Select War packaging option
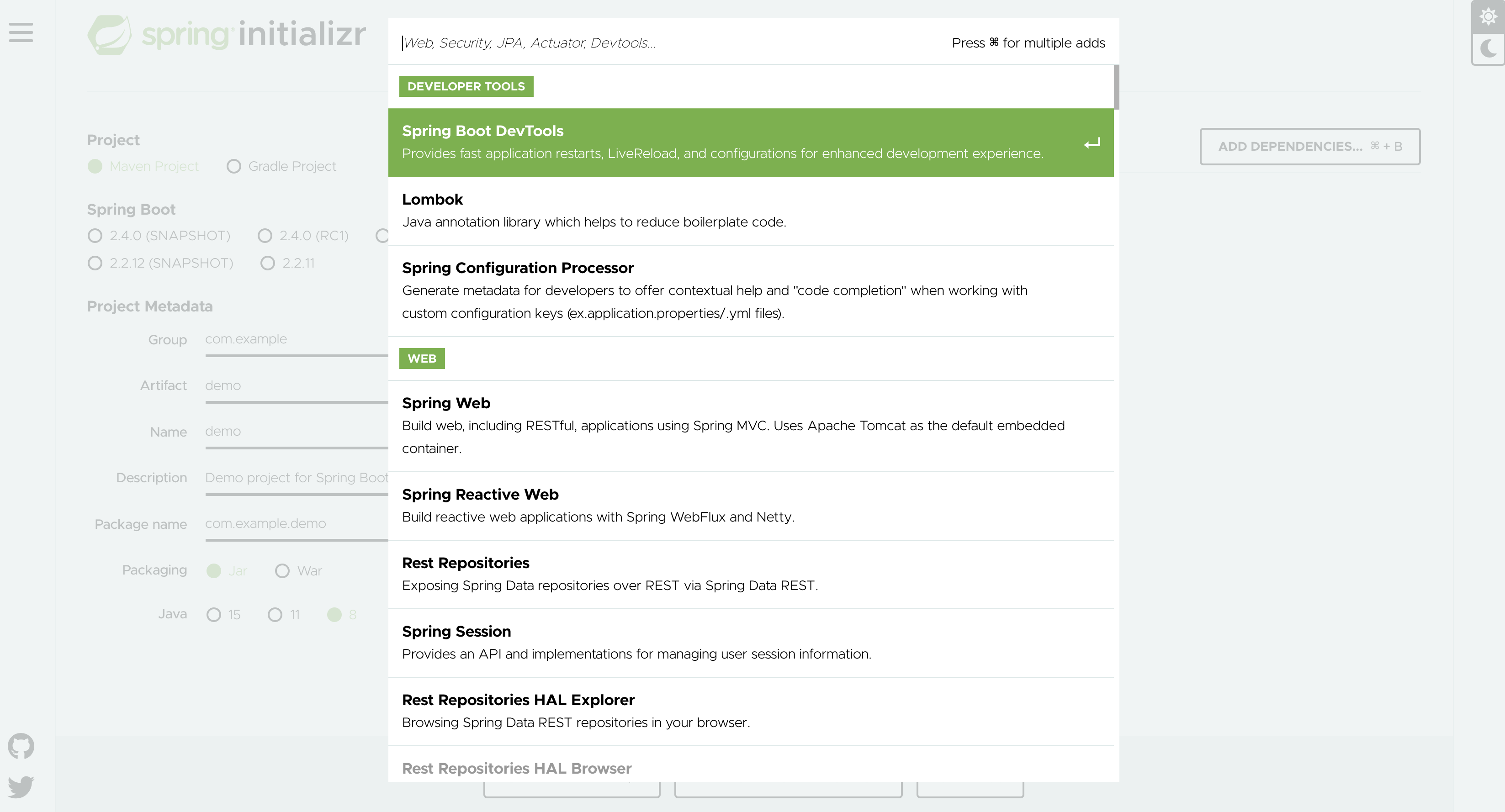Image resolution: width=1505 pixels, height=812 pixels. 282,571
